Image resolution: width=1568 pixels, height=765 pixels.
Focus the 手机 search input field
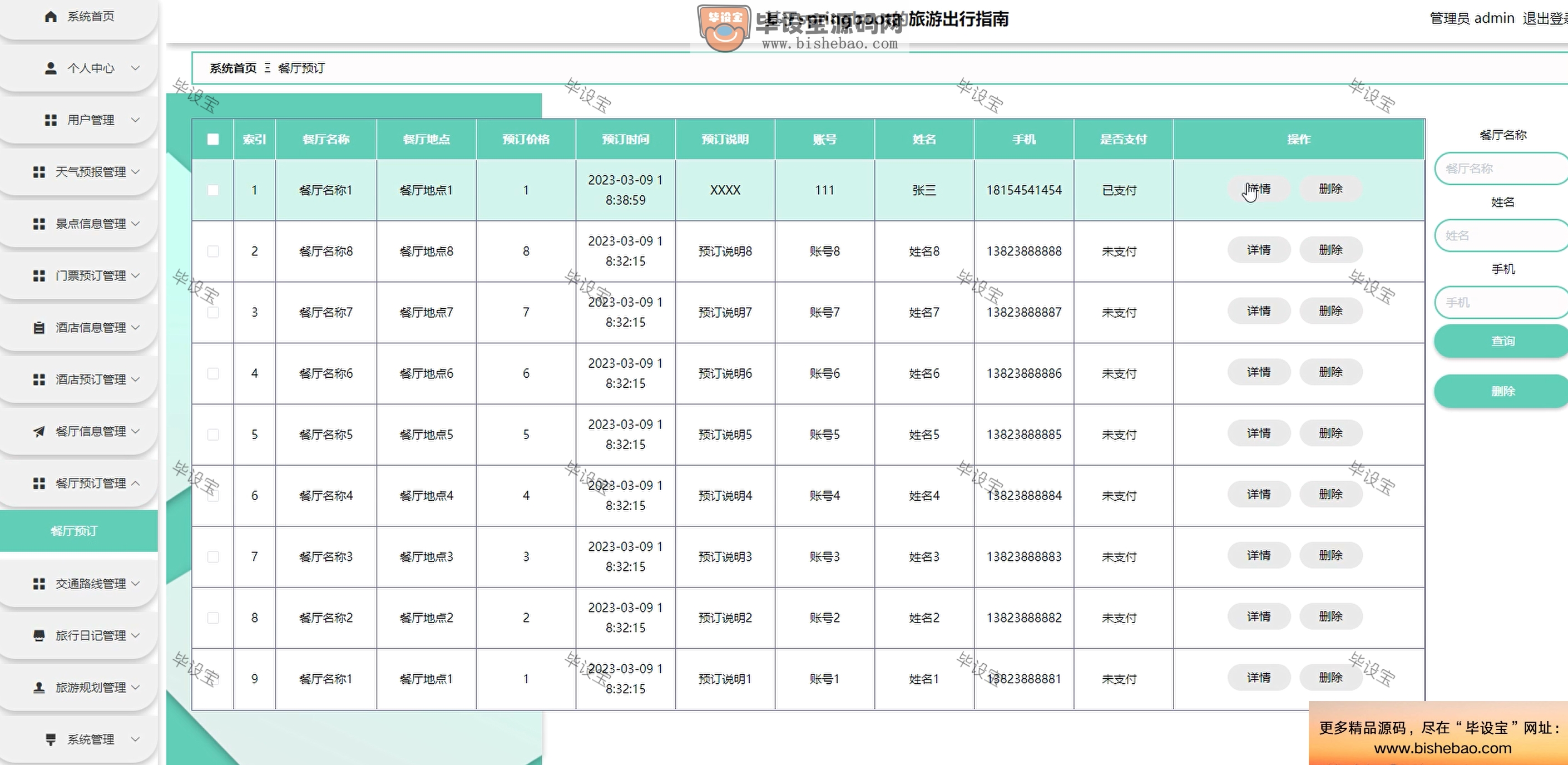pos(1502,302)
